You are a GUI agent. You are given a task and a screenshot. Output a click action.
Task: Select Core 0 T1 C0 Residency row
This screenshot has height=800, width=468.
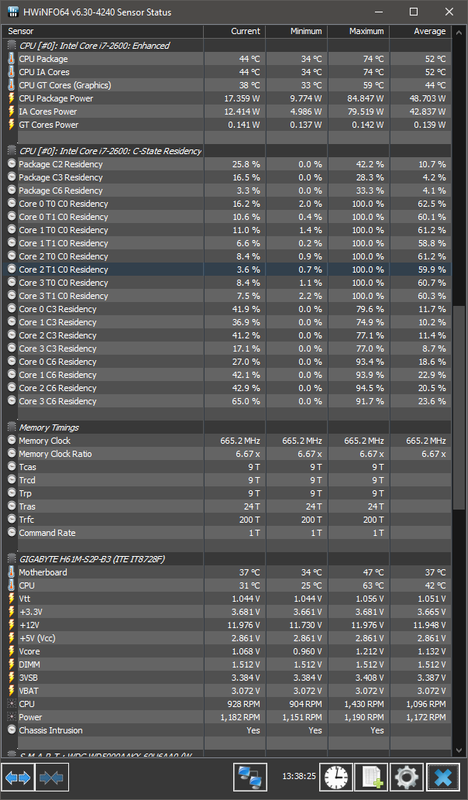[x=227, y=217]
